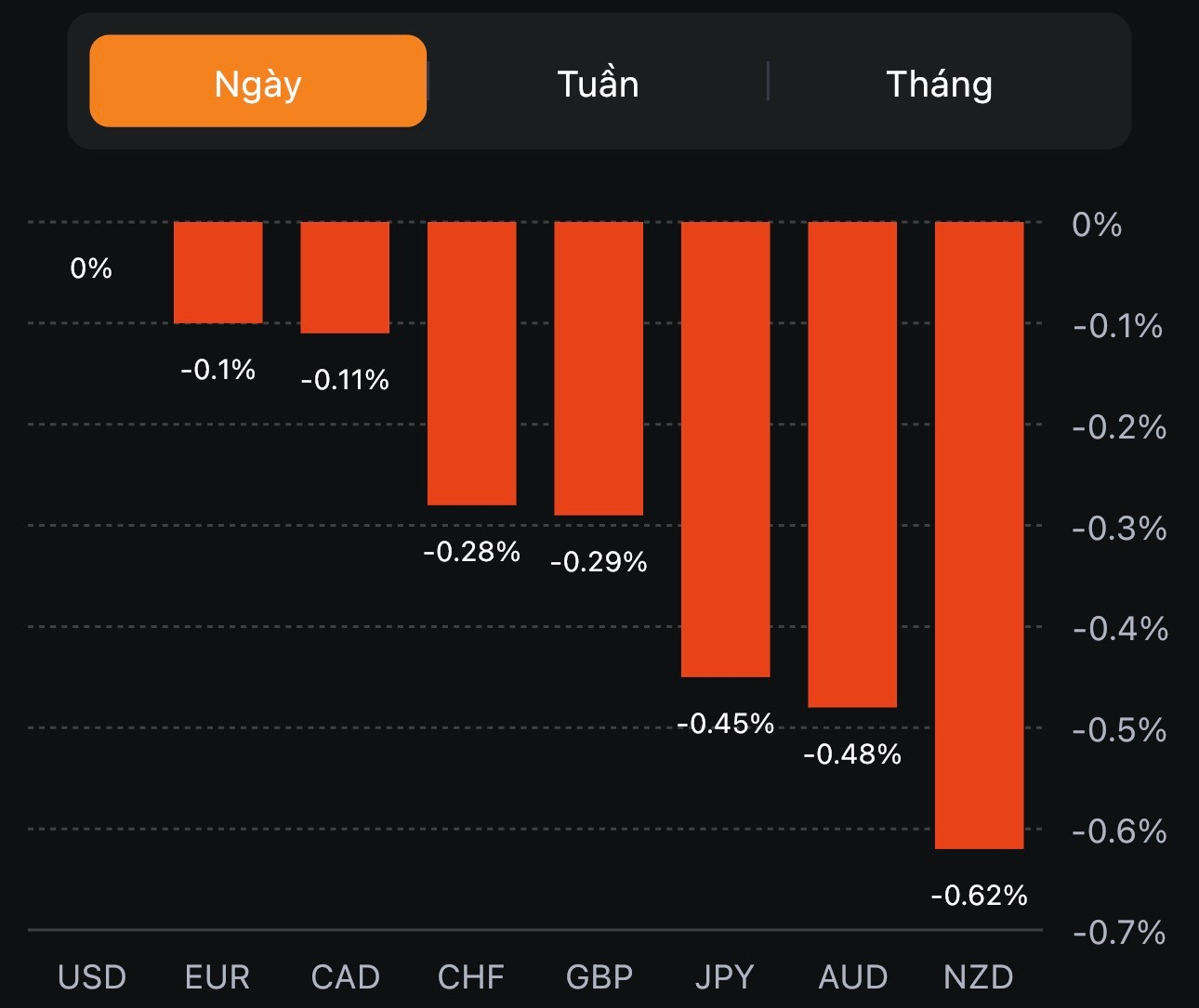This screenshot has width=1199, height=1008.
Task: Select the CAD bar in chart
Action: [345, 277]
